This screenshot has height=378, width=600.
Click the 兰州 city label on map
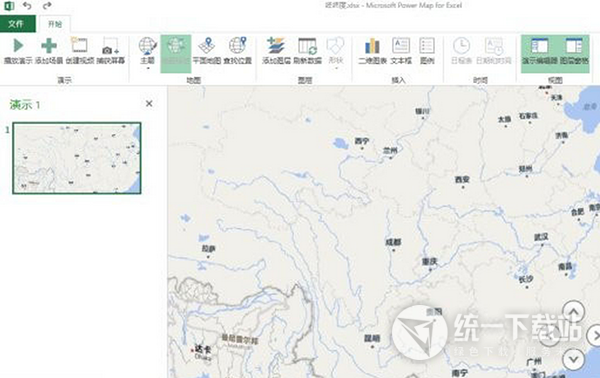390,151
